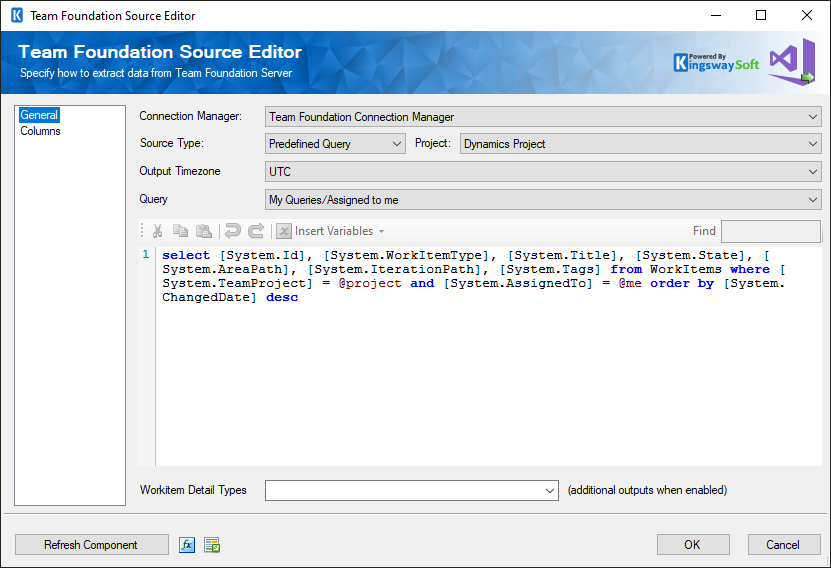Click the 'Connection Manager:' label
The width and height of the screenshot is (831, 568).
coord(190,116)
